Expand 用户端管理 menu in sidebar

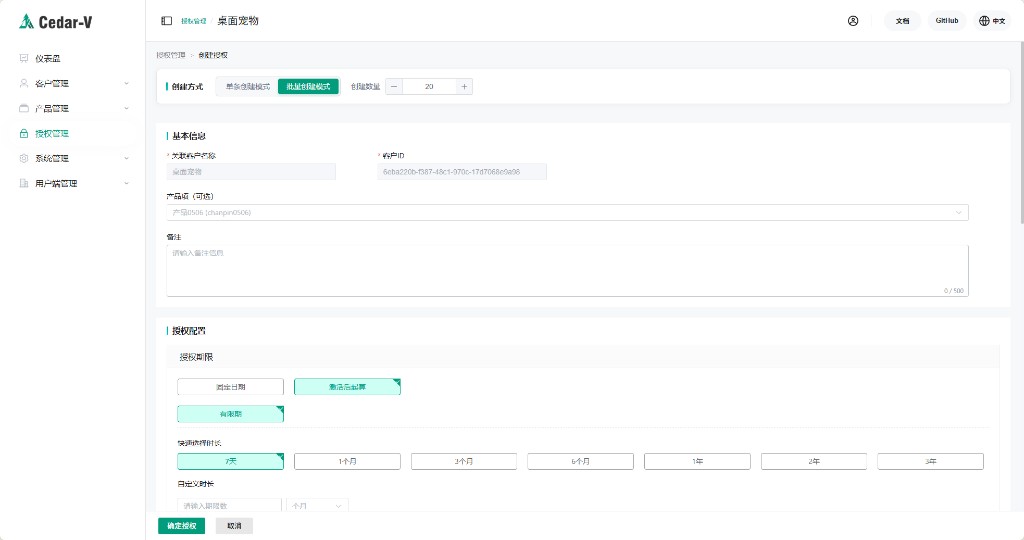pyautogui.click(x=73, y=183)
